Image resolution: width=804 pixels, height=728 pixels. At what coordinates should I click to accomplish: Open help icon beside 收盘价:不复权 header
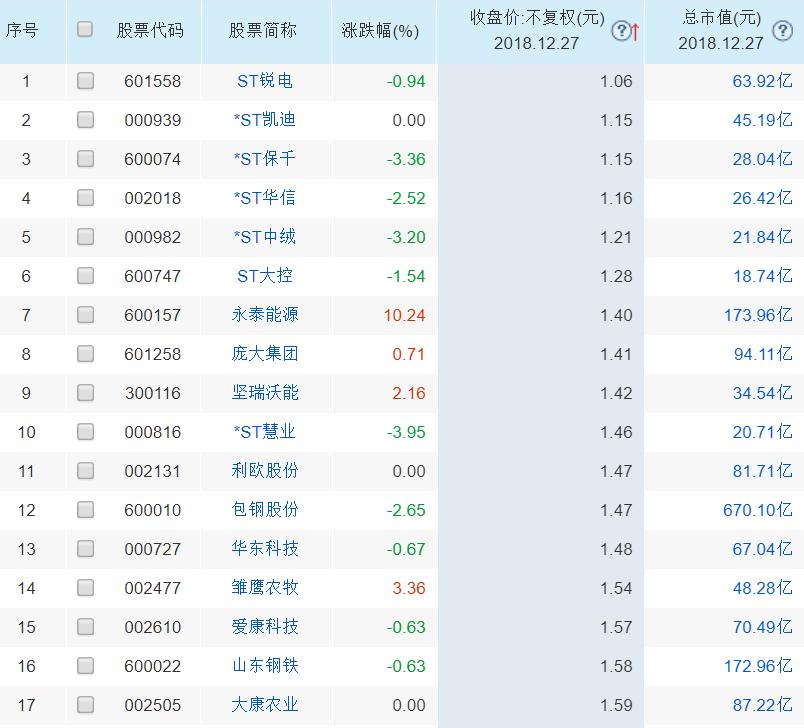[621, 31]
